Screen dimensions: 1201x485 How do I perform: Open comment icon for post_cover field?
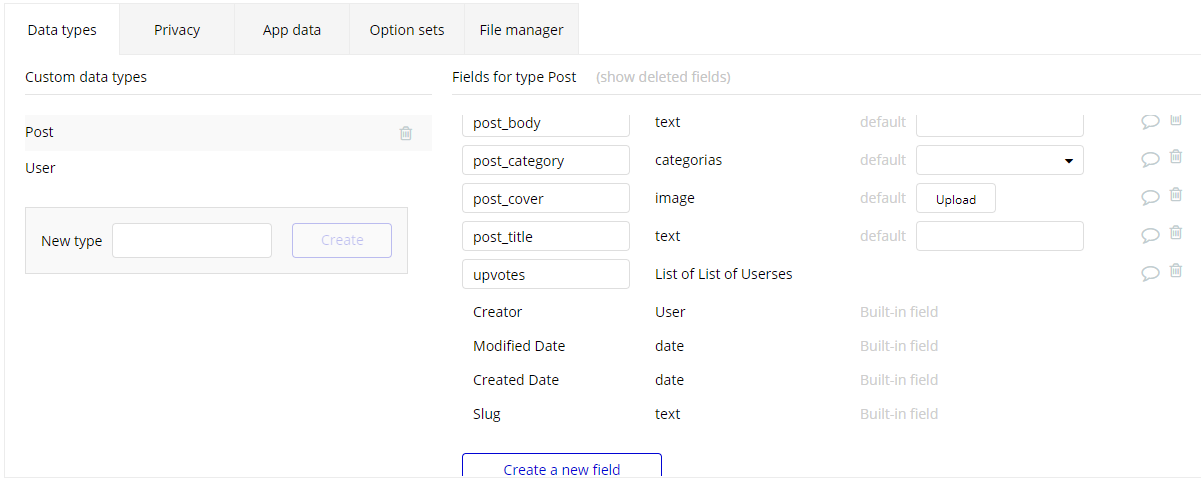click(x=1150, y=197)
